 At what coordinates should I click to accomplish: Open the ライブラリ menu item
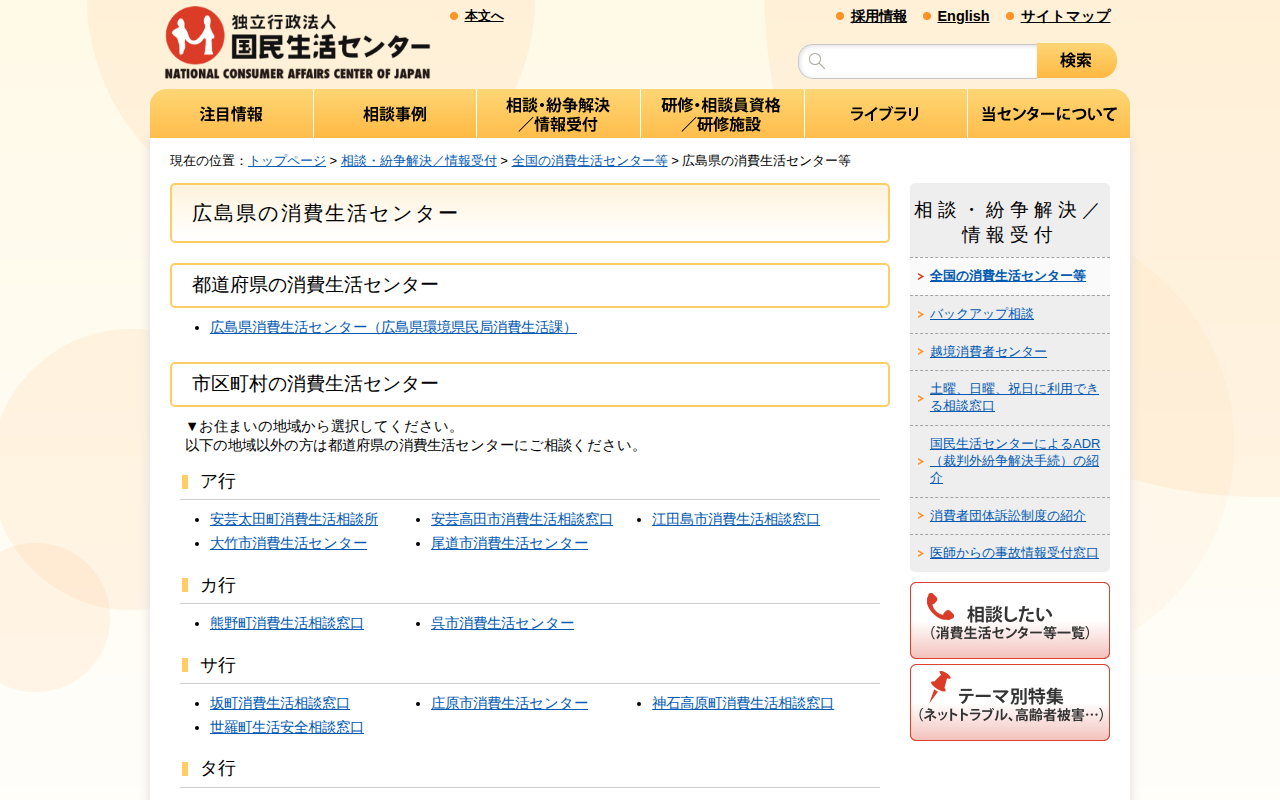(x=885, y=113)
